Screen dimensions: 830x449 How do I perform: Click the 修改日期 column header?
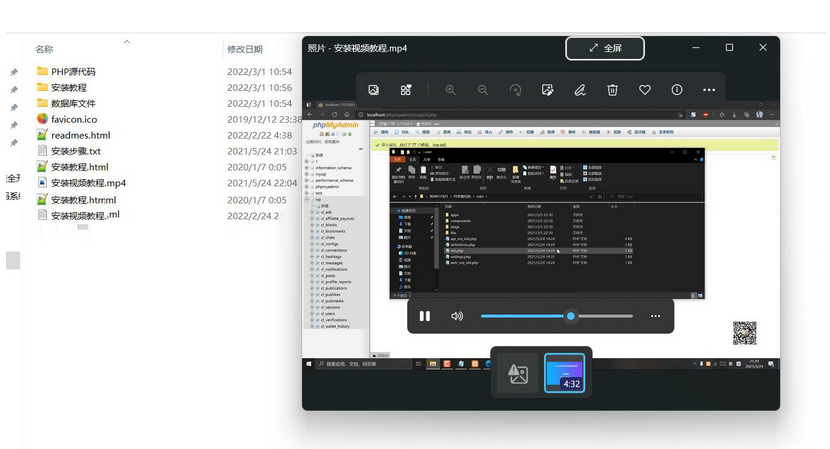coord(245,49)
